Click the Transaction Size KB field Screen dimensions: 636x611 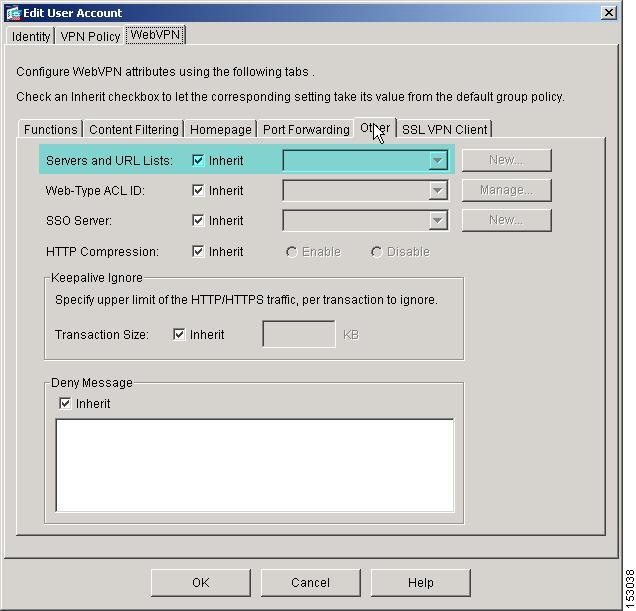coord(299,334)
